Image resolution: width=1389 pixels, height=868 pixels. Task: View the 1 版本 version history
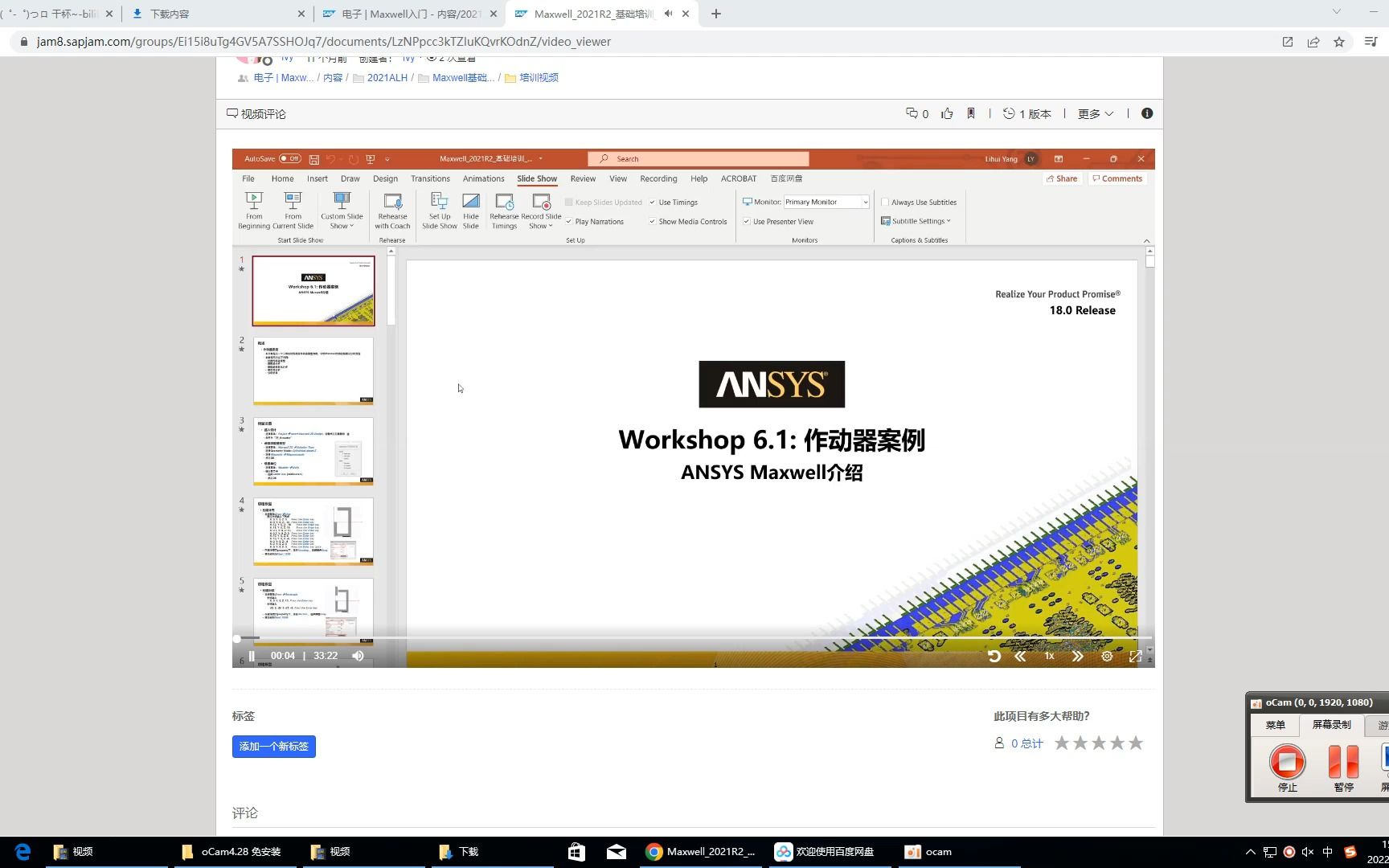pos(1027,113)
